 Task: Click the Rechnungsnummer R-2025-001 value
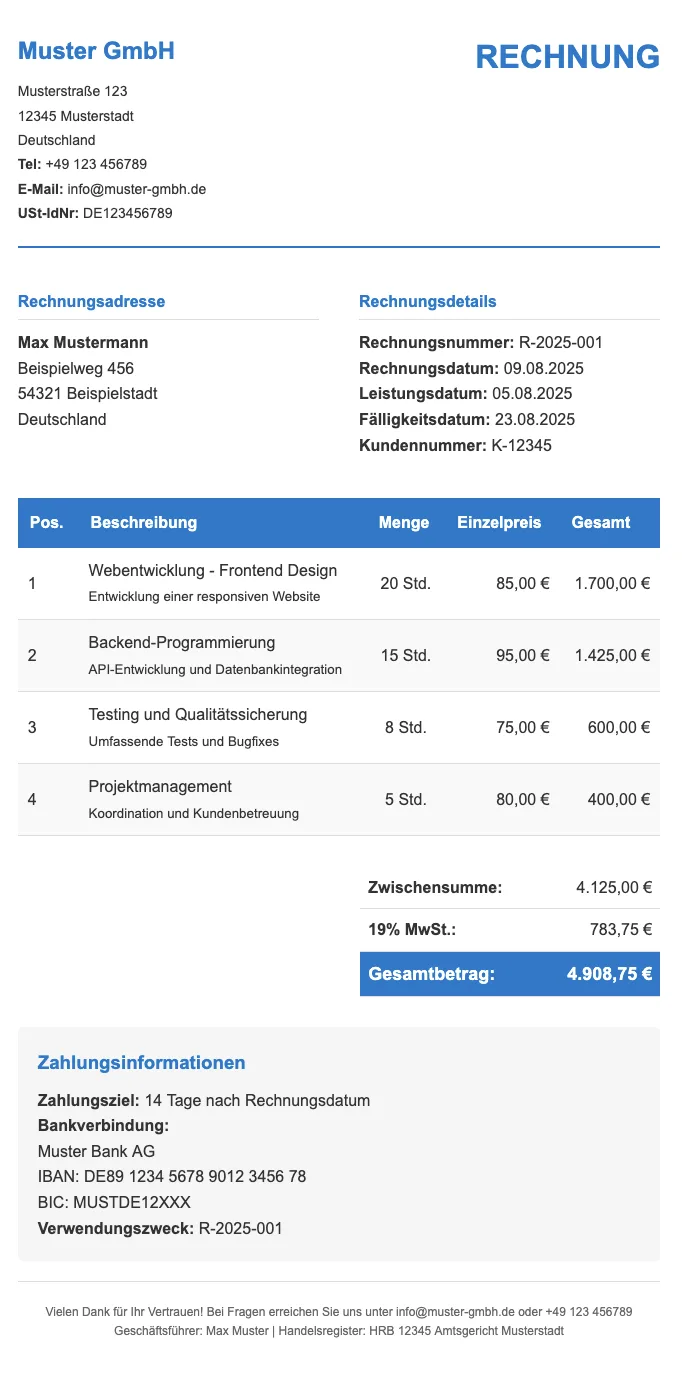tap(561, 343)
